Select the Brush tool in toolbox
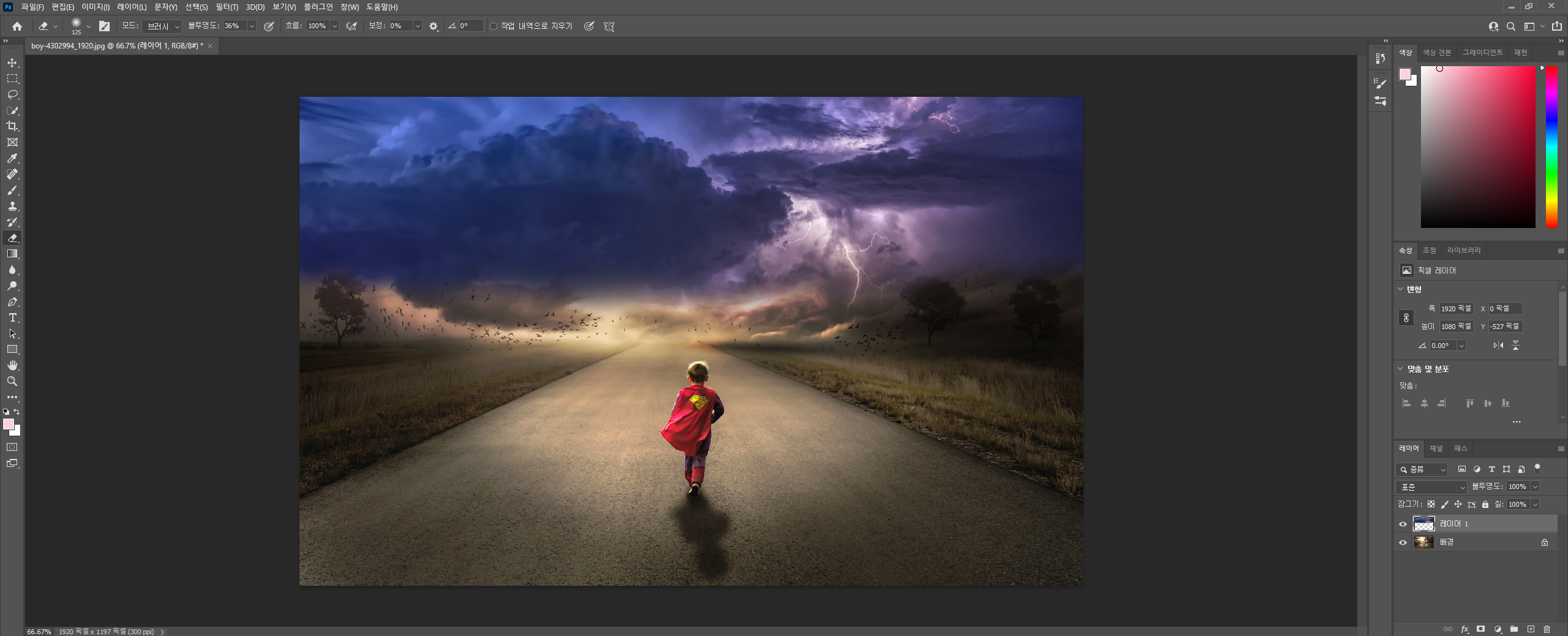 point(12,190)
